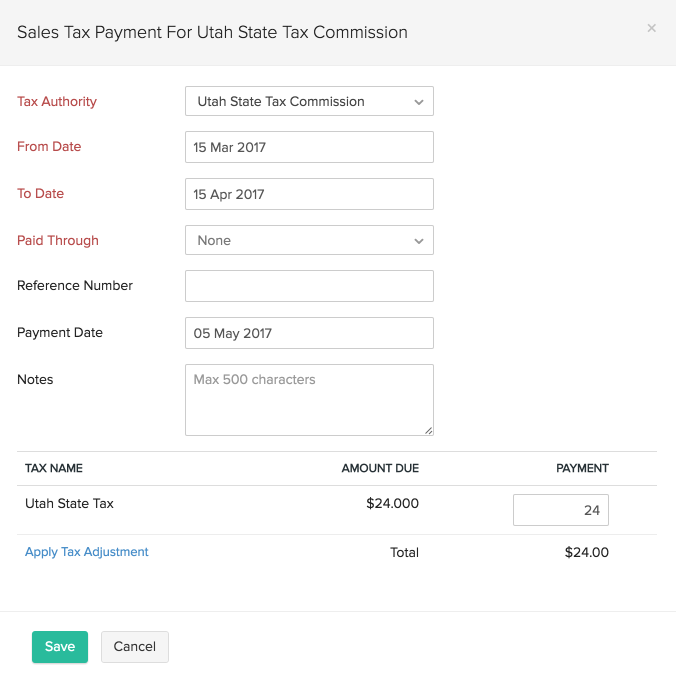Click the Amount Due column header
This screenshot has width=676, height=682.
pyautogui.click(x=380, y=468)
